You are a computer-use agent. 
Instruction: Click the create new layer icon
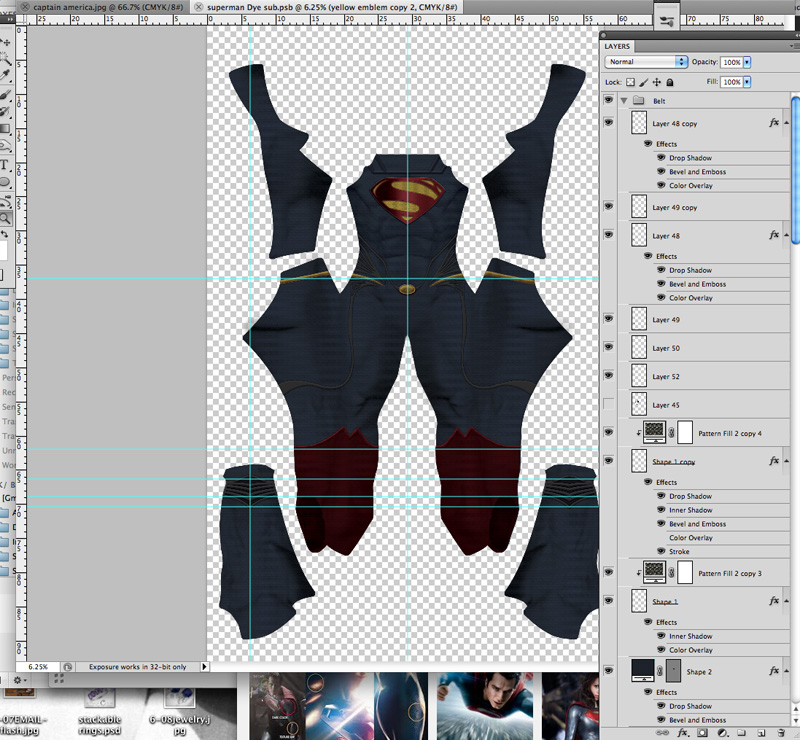(x=761, y=733)
